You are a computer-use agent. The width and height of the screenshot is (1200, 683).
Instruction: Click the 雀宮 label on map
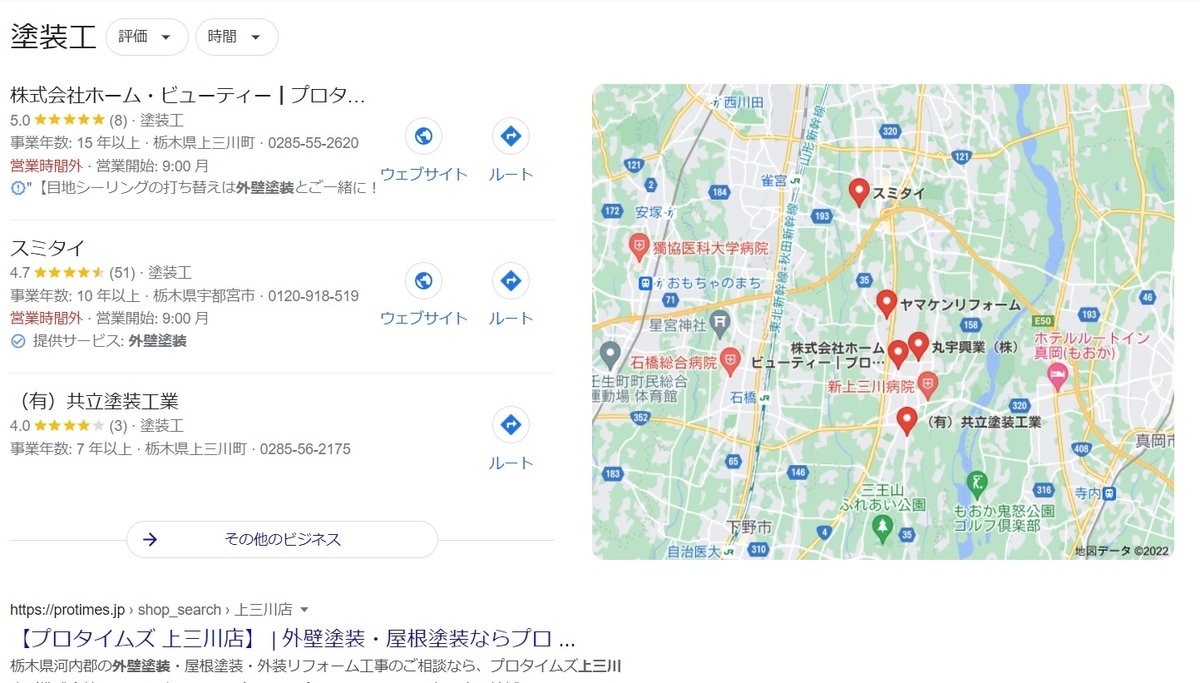774,180
